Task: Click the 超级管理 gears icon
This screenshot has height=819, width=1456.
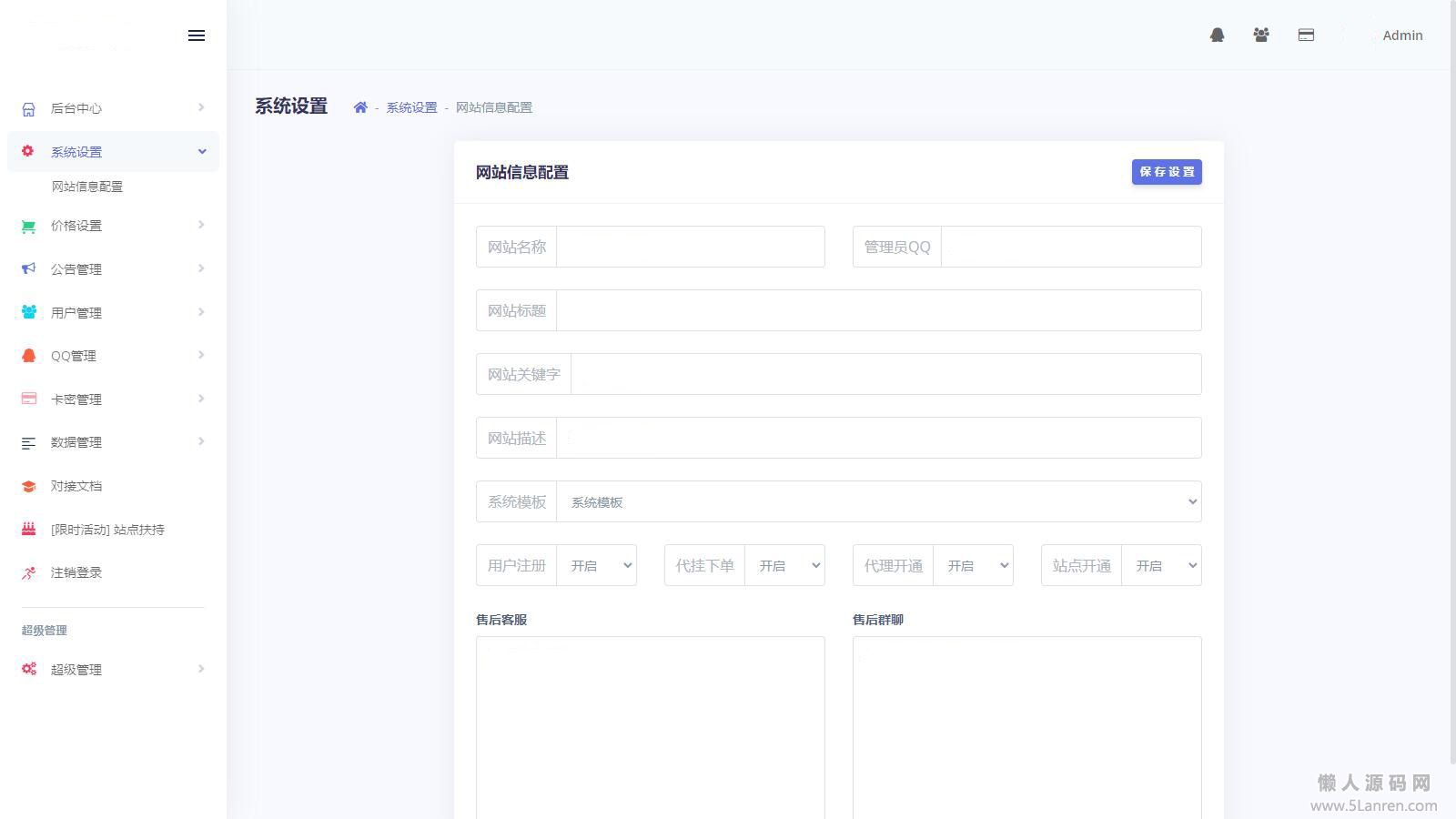Action: tap(29, 669)
